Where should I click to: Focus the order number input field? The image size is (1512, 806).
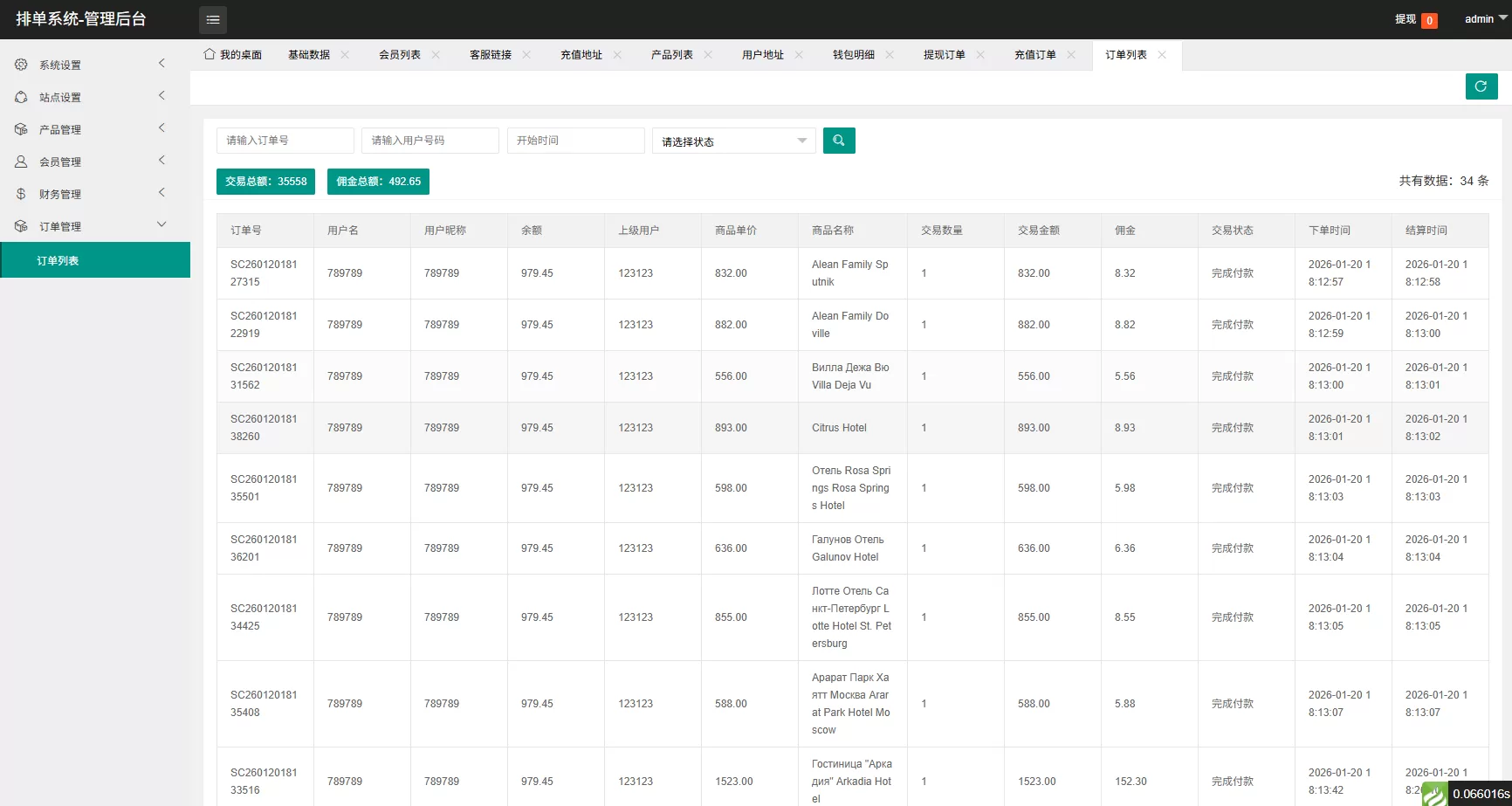click(x=285, y=141)
